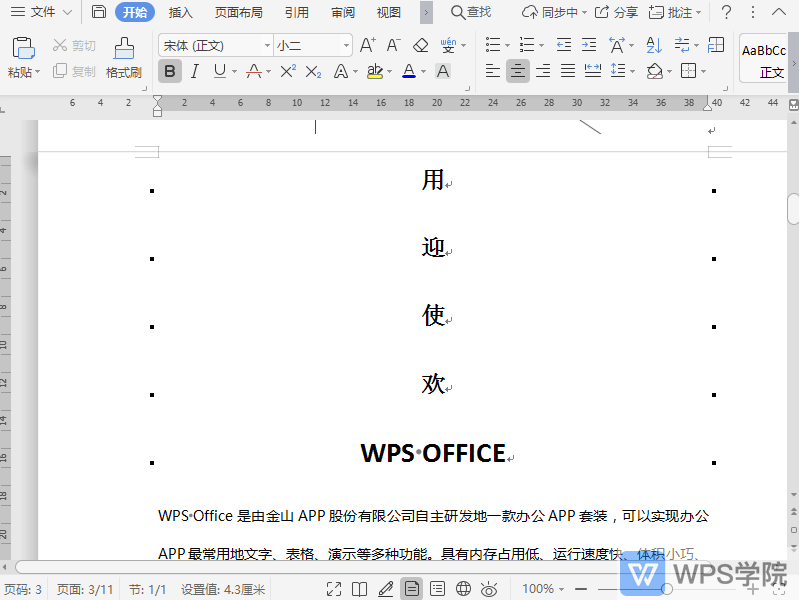Click the 分享 share button
This screenshot has height=600, width=799.
(616, 12)
